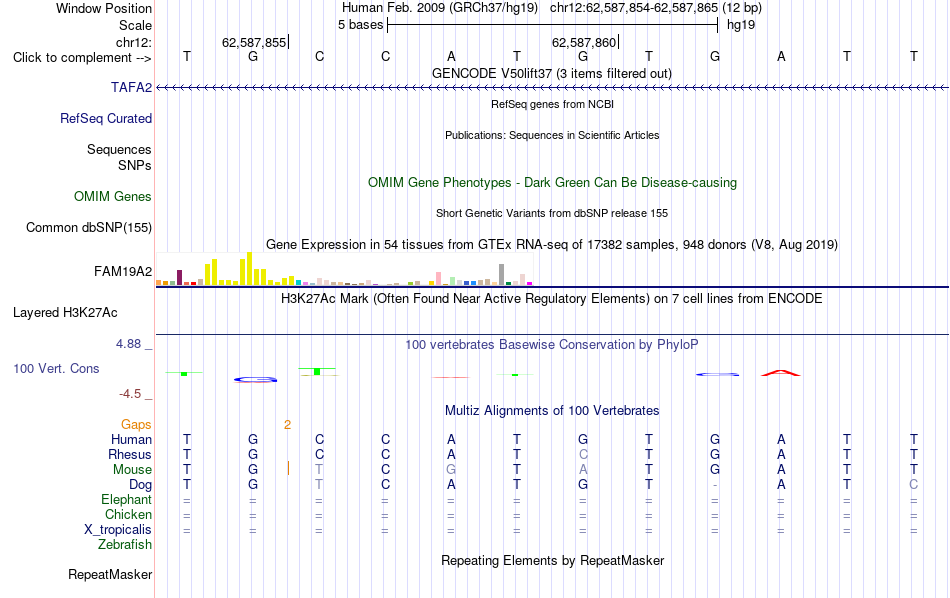Select the 100 Vert. Cons track label
950x598 pixels.
click(56, 369)
